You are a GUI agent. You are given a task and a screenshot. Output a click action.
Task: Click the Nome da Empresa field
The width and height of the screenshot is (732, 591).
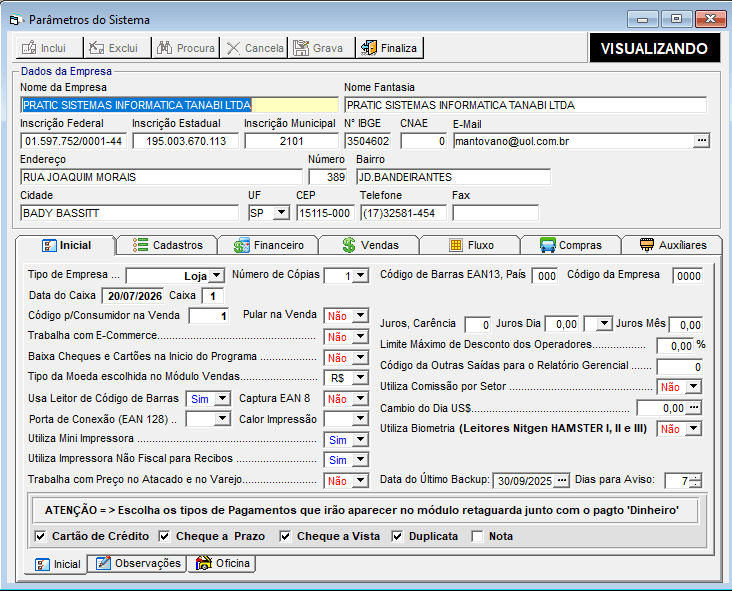pos(179,105)
